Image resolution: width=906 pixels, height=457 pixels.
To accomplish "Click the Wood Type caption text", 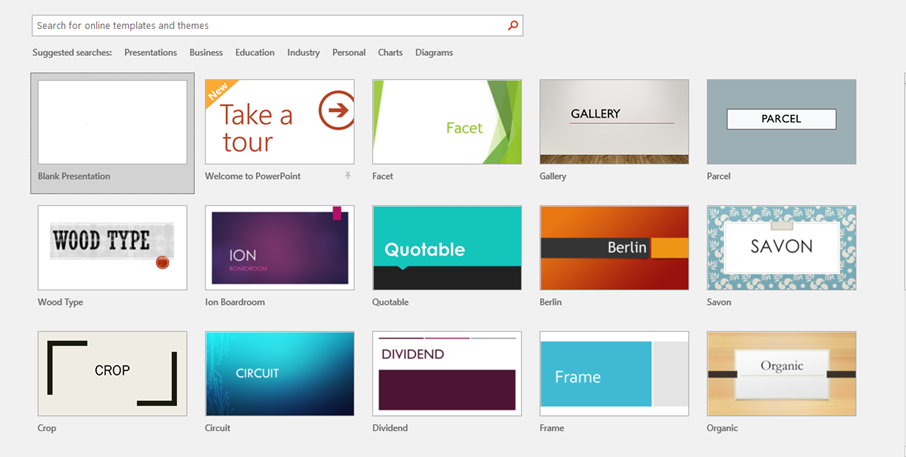I will coord(60,302).
